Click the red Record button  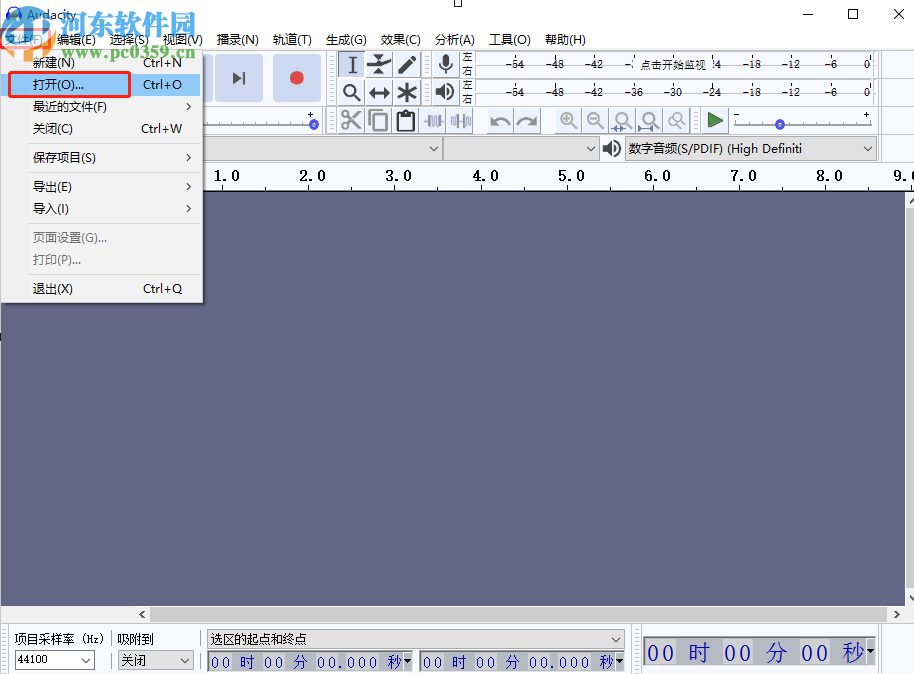297,78
